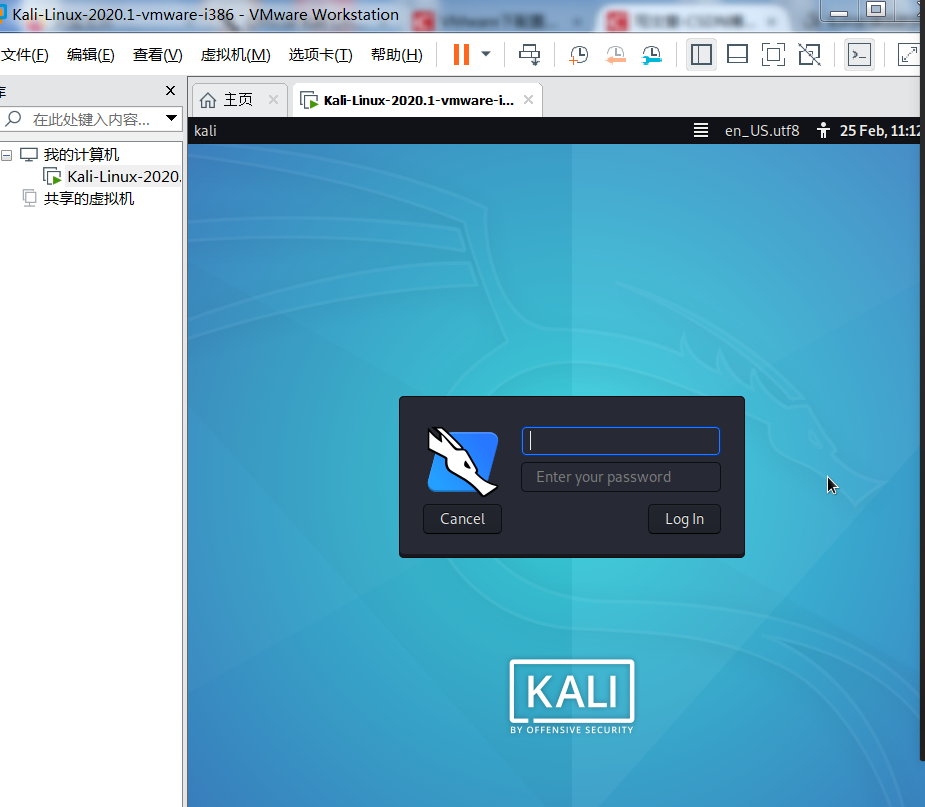Open the session menu icon in Kali panel
Viewport: 925px width, 807px height.
(x=701, y=130)
